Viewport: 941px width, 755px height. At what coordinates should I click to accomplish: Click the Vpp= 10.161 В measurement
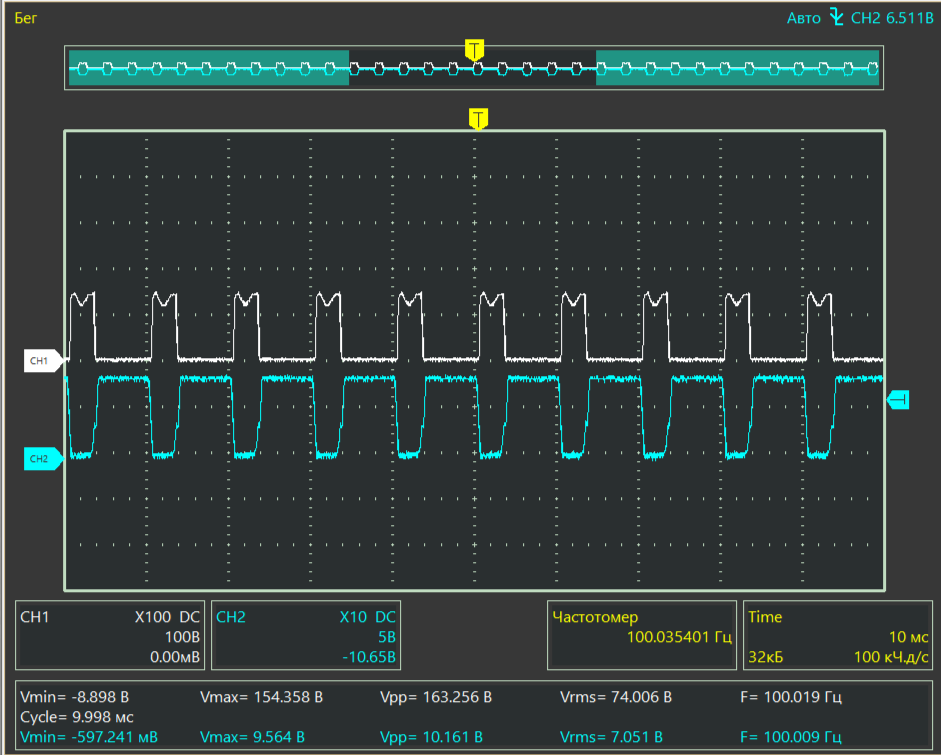[x=431, y=737]
